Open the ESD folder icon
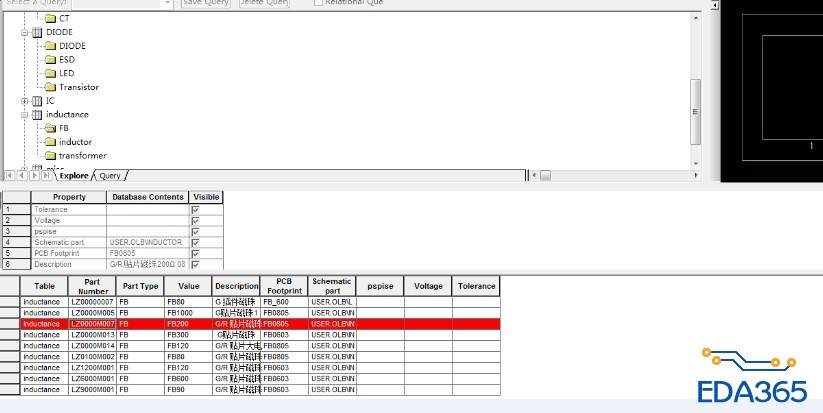823x413 pixels. [x=50, y=60]
